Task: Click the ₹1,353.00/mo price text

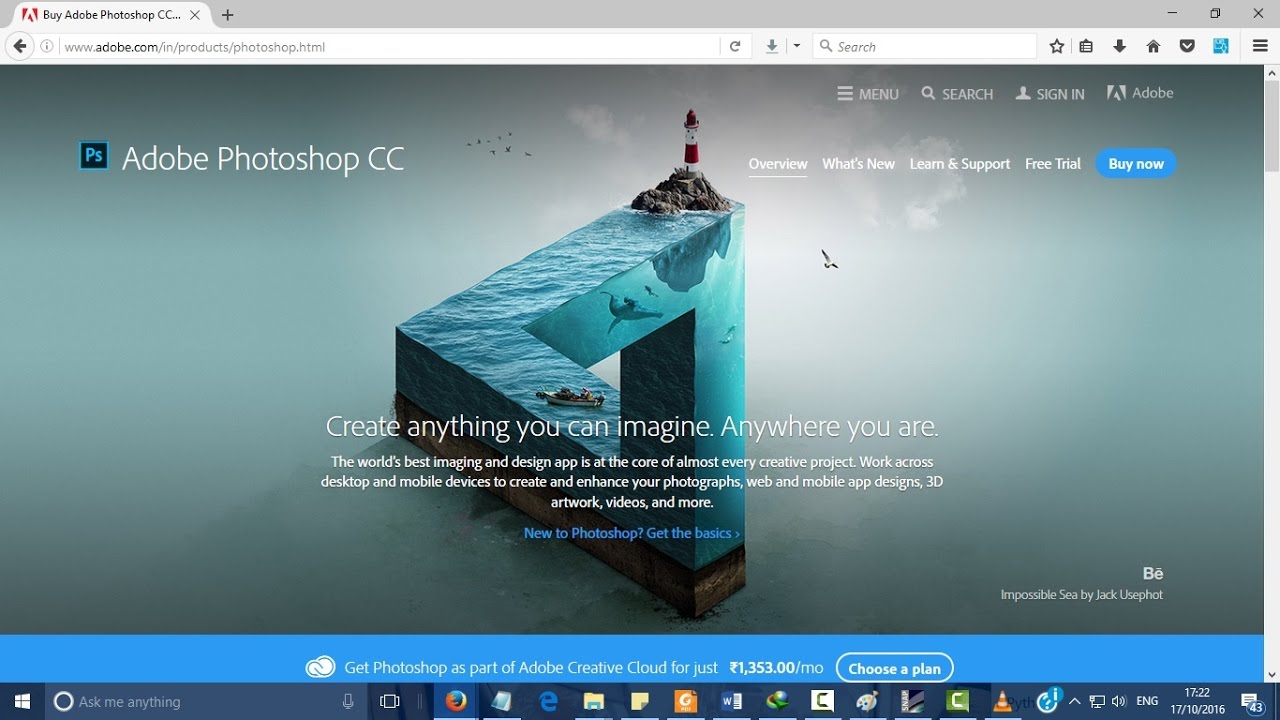Action: (x=776, y=667)
